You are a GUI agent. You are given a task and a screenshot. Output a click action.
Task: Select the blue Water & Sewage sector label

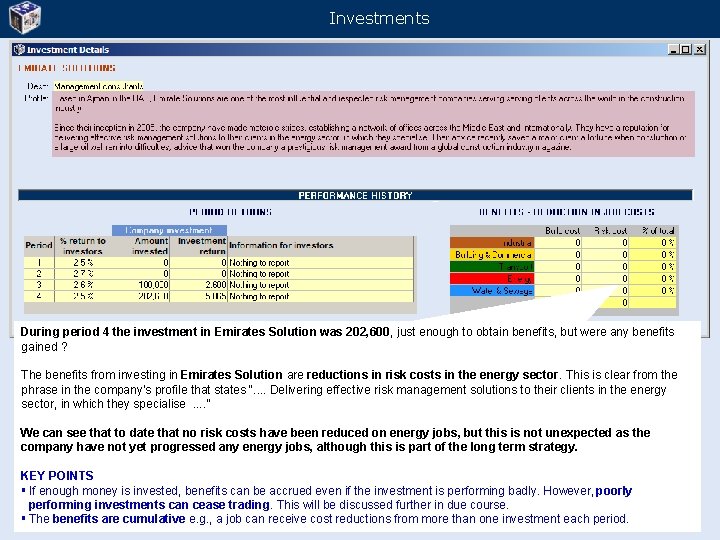tap(492, 290)
